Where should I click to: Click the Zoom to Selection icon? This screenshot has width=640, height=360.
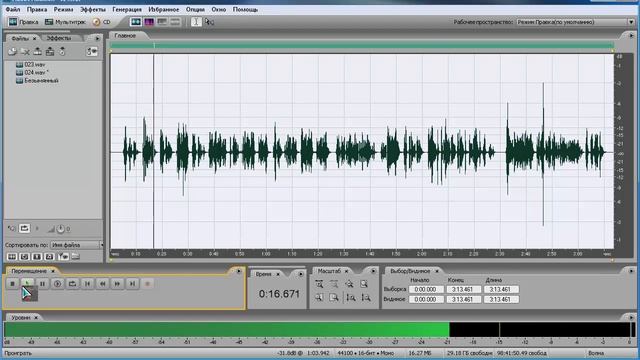coord(364,284)
